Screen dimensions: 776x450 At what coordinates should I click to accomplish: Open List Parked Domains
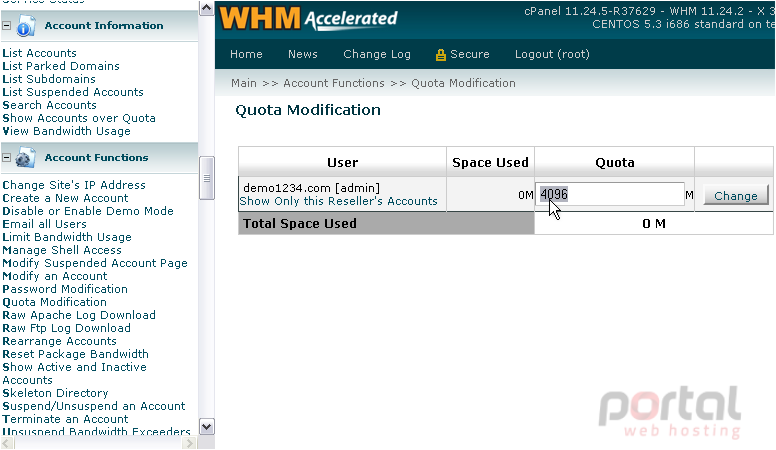61,66
